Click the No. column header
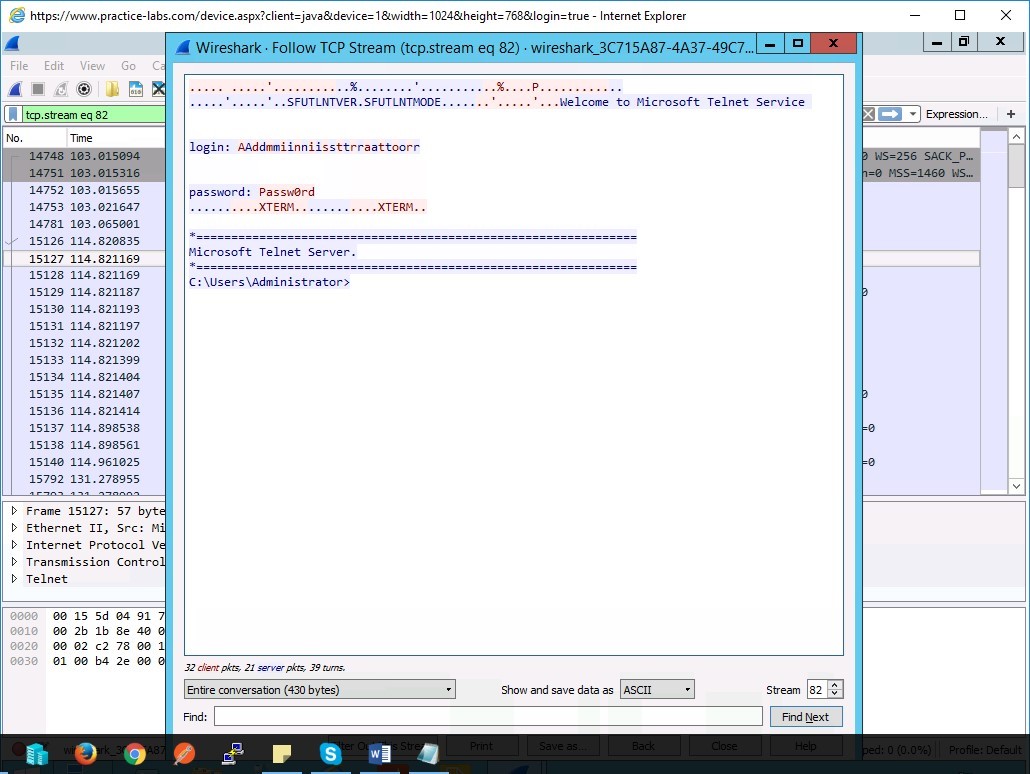This screenshot has width=1030, height=774. [34, 138]
